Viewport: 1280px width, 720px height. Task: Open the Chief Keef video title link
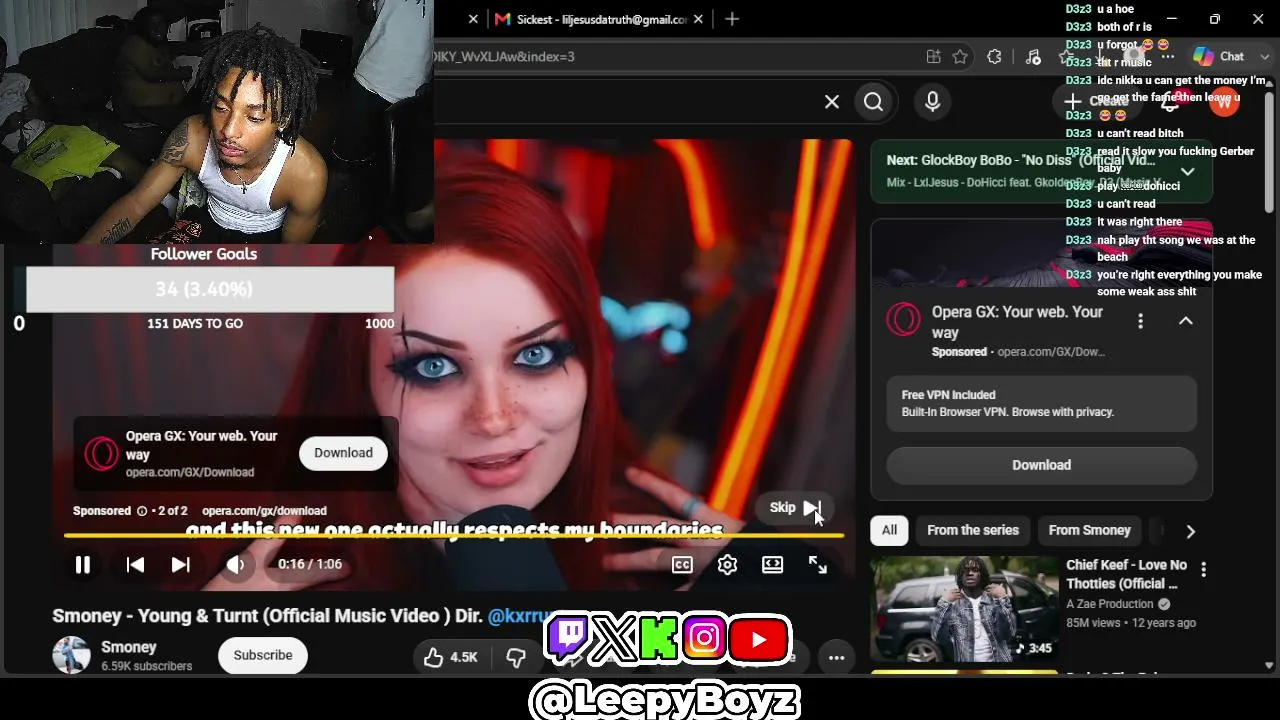1126,574
